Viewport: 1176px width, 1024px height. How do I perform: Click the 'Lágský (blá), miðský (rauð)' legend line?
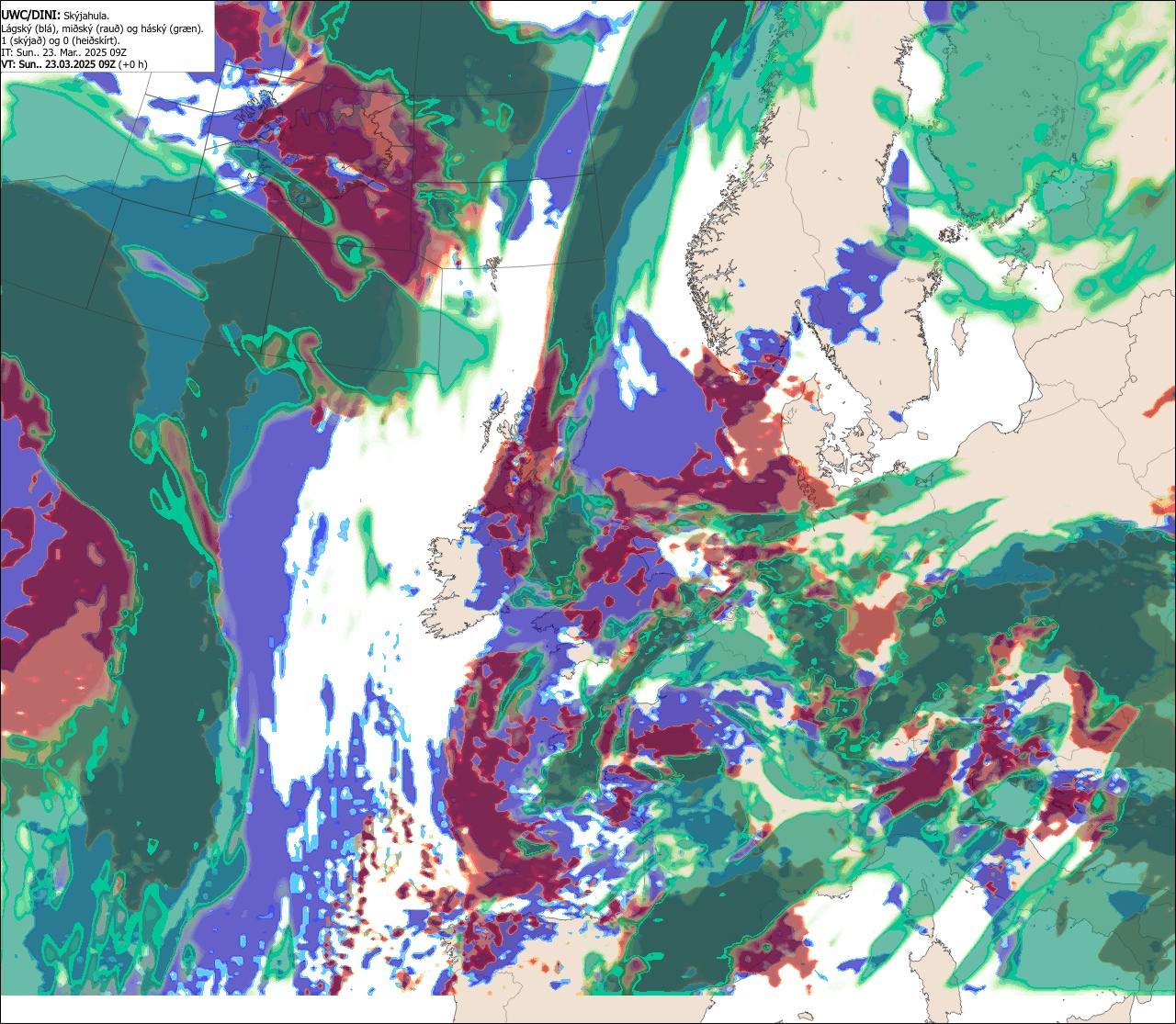103,28
